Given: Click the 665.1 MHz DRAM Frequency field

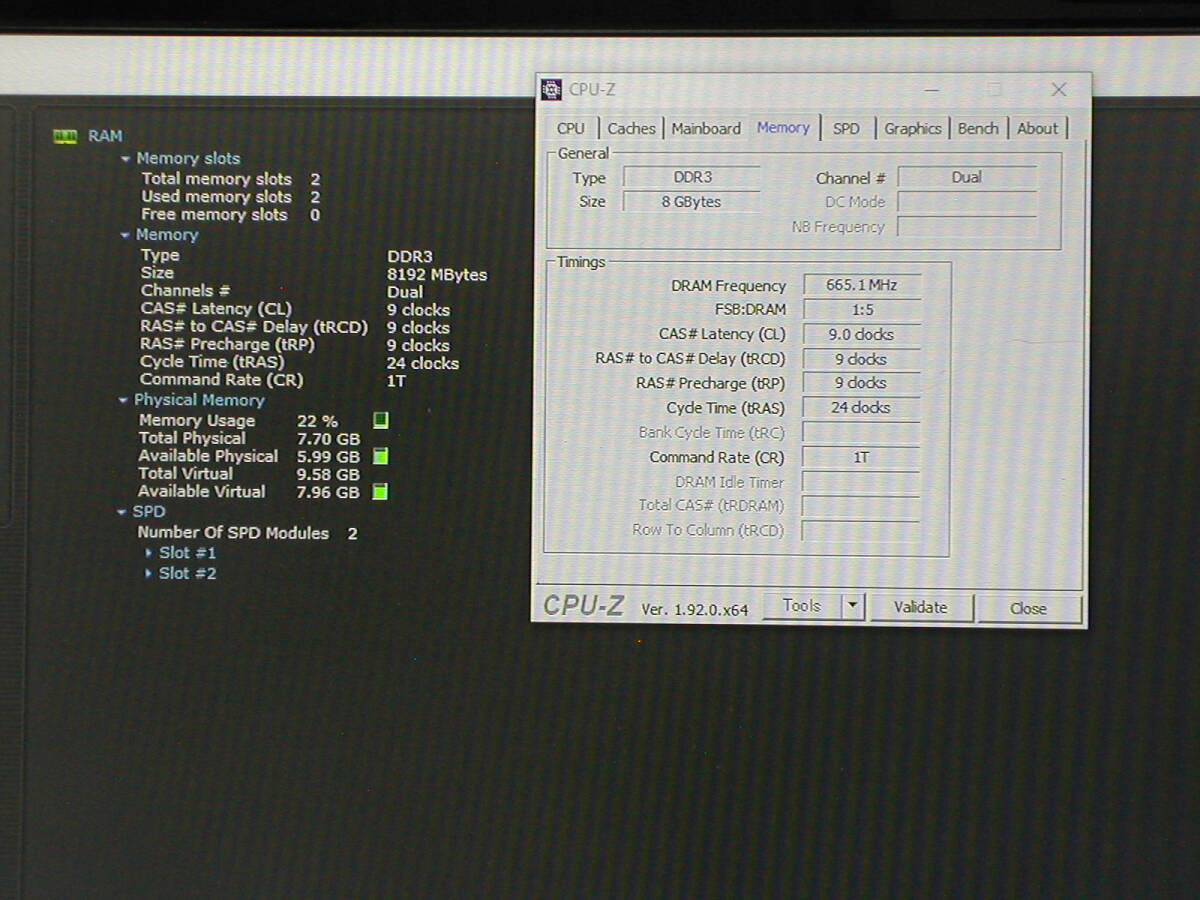Looking at the screenshot, I should click(x=861, y=285).
